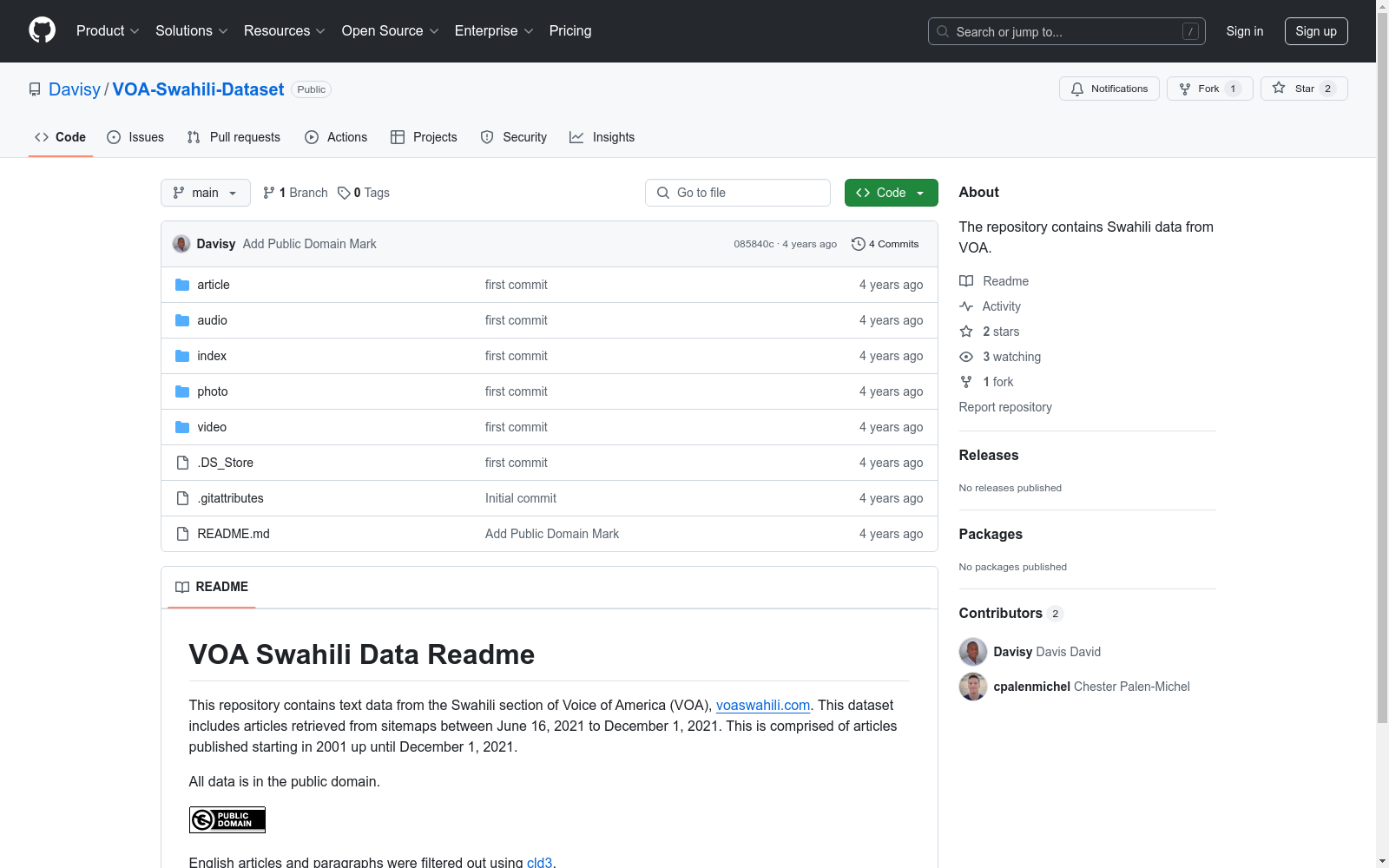Click the README.md file icon

pos(182,534)
